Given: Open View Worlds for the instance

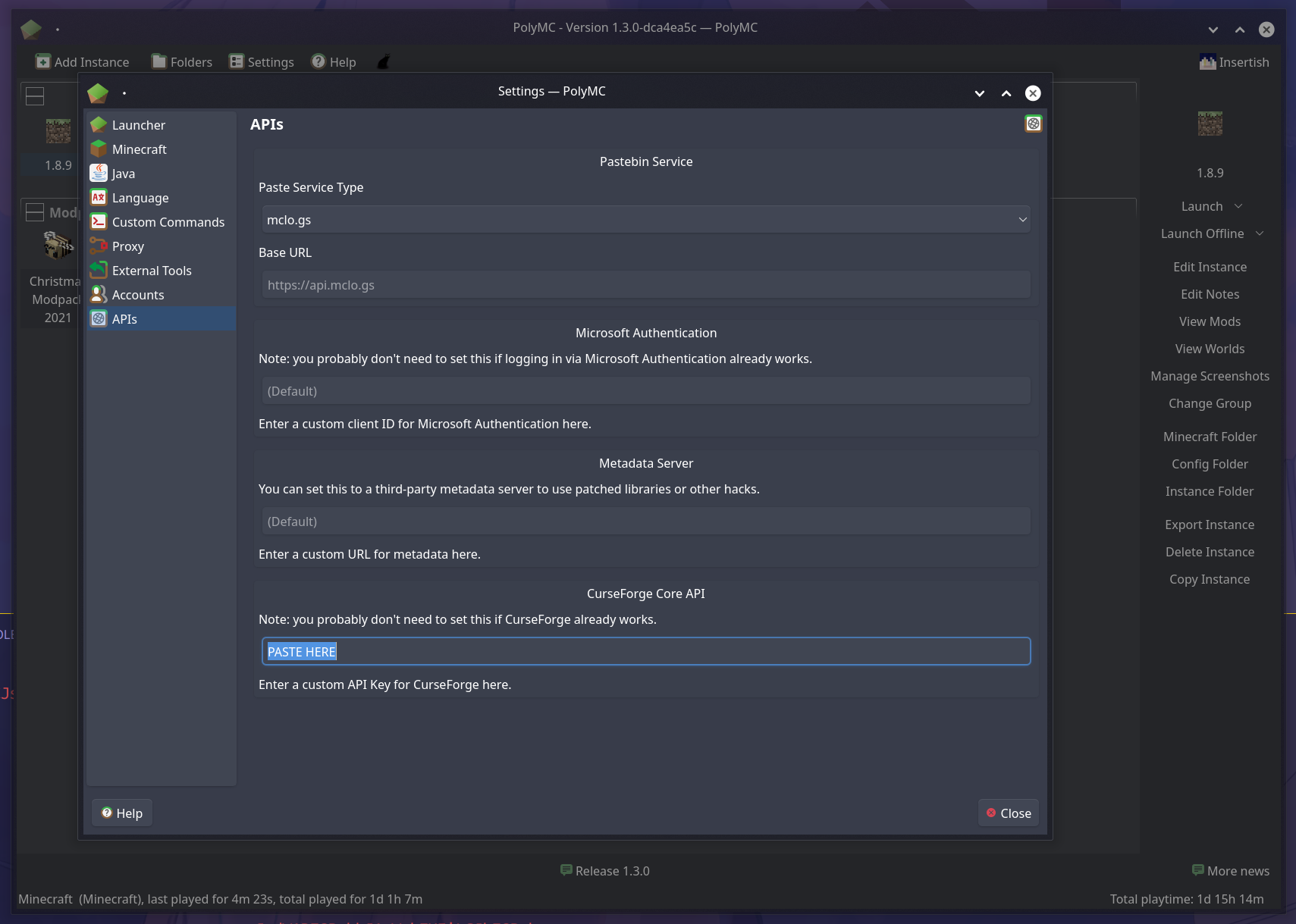Looking at the screenshot, I should click(x=1210, y=349).
